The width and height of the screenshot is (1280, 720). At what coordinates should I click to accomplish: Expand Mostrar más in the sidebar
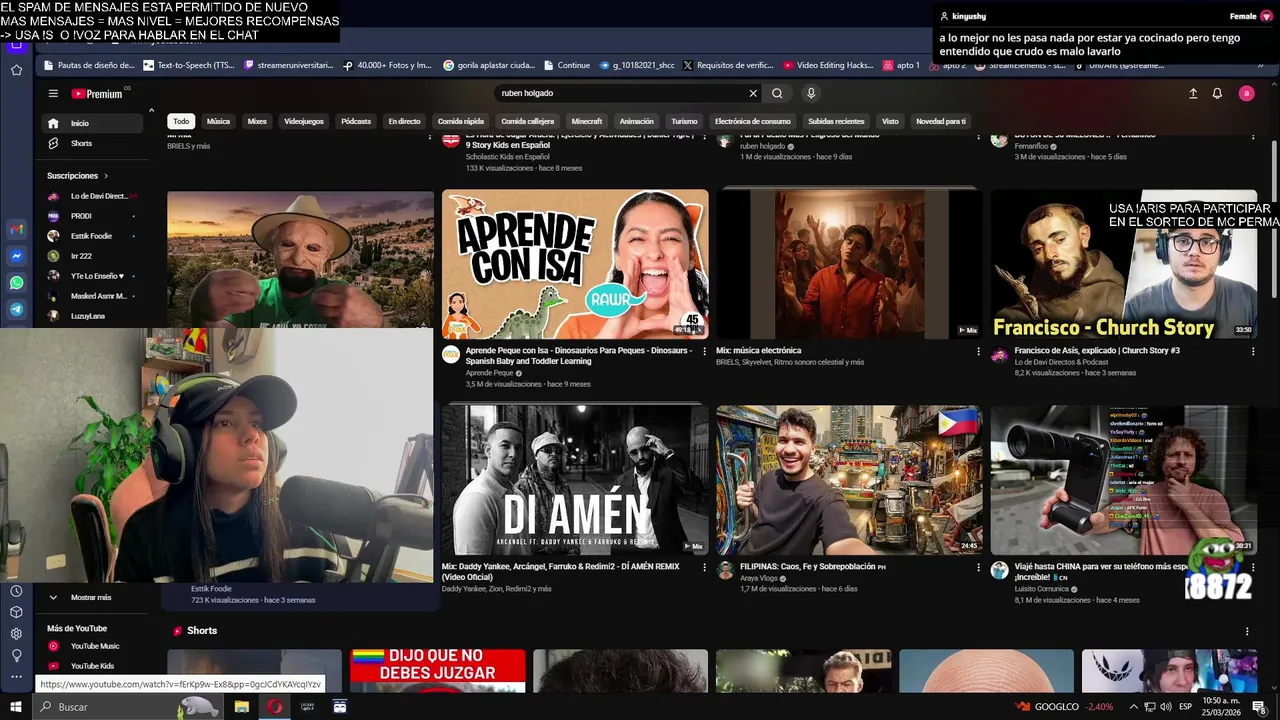point(91,597)
